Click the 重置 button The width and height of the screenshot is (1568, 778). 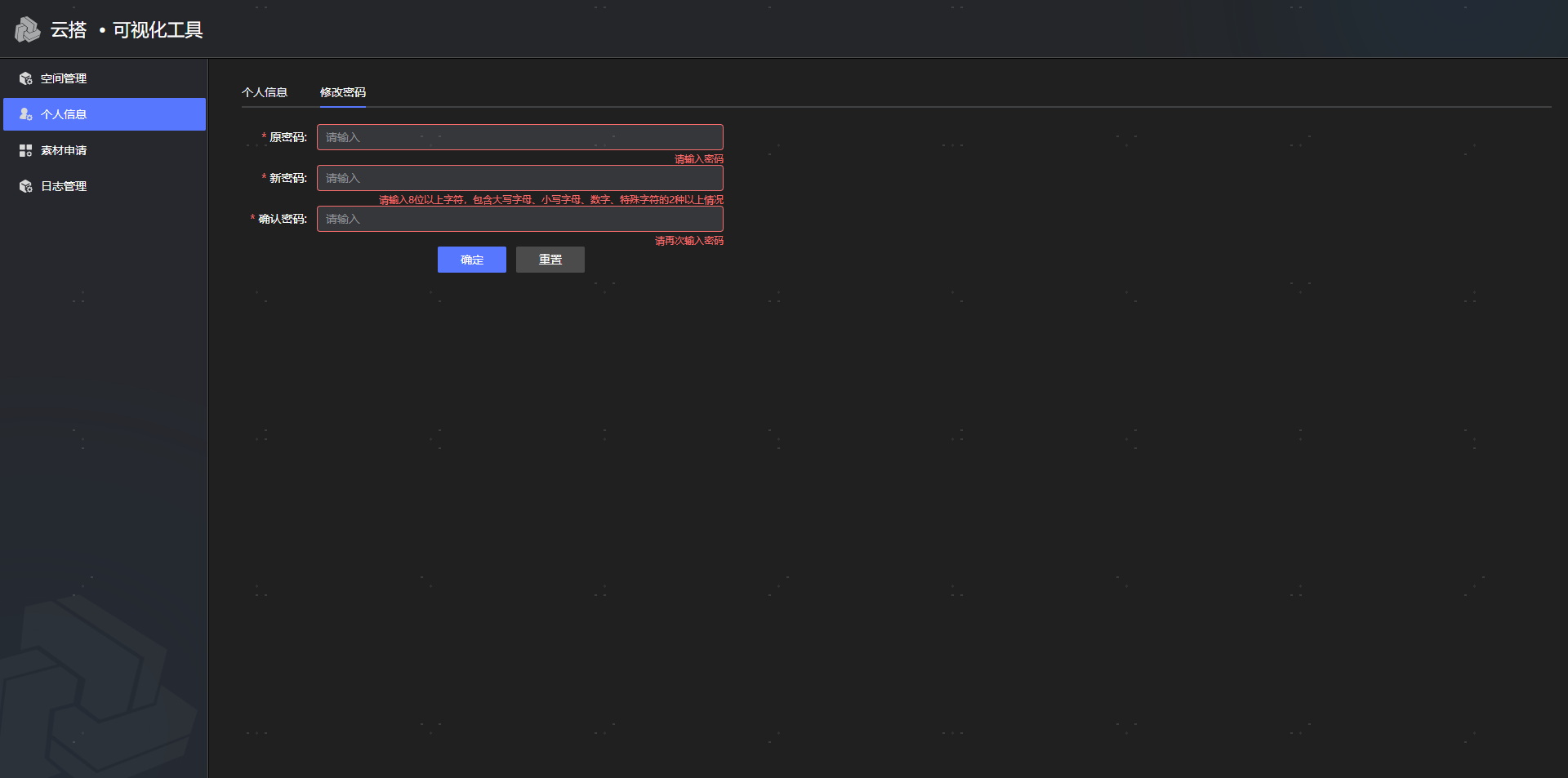coord(550,260)
